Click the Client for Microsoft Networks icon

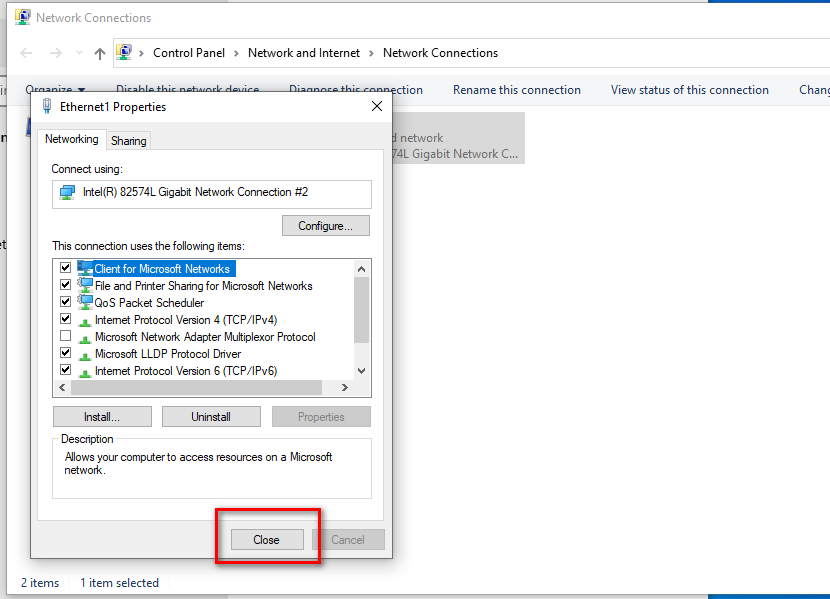click(85, 268)
